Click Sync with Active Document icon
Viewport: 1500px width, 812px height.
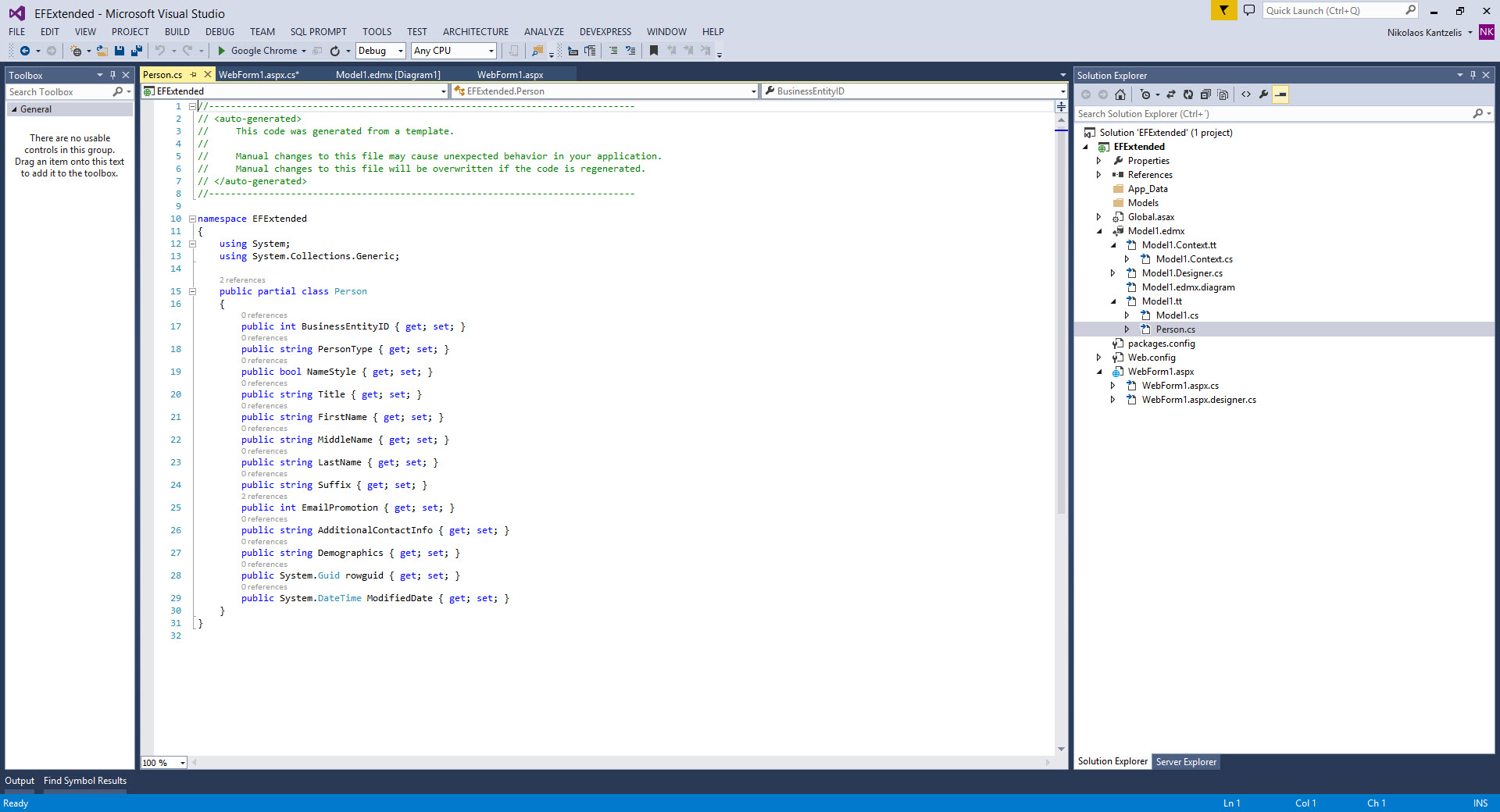1171,94
